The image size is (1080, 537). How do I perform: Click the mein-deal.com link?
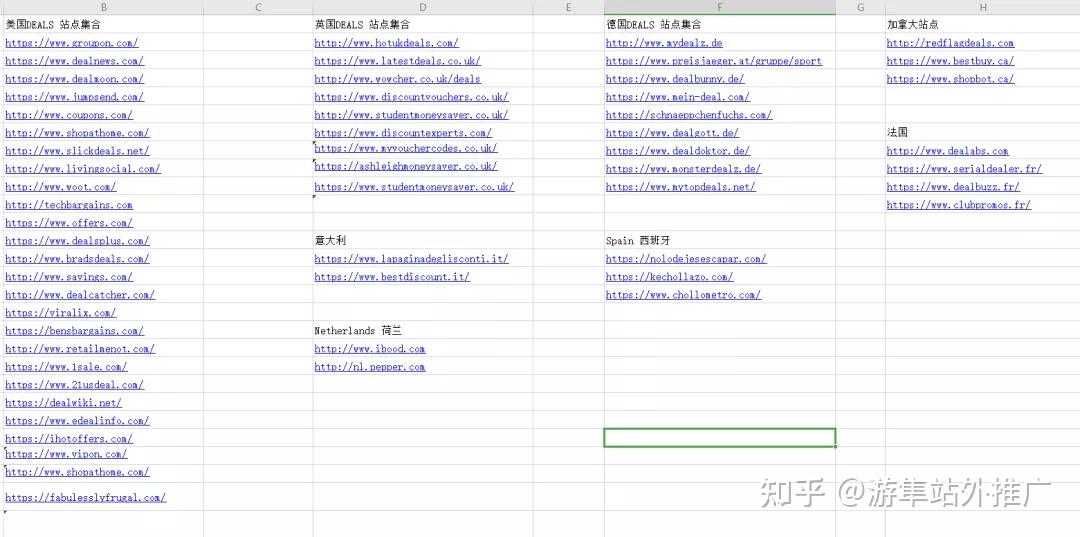pos(678,97)
